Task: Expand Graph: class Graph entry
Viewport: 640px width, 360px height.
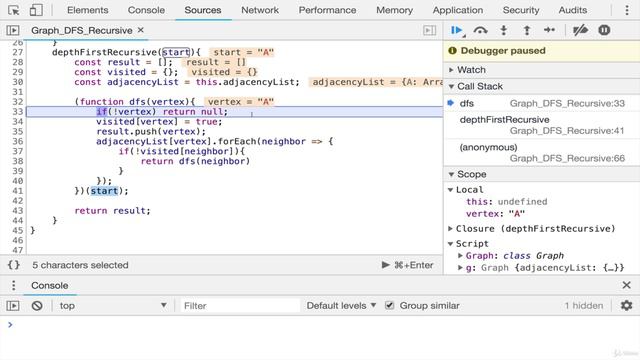Action: pyautogui.click(x=460, y=256)
